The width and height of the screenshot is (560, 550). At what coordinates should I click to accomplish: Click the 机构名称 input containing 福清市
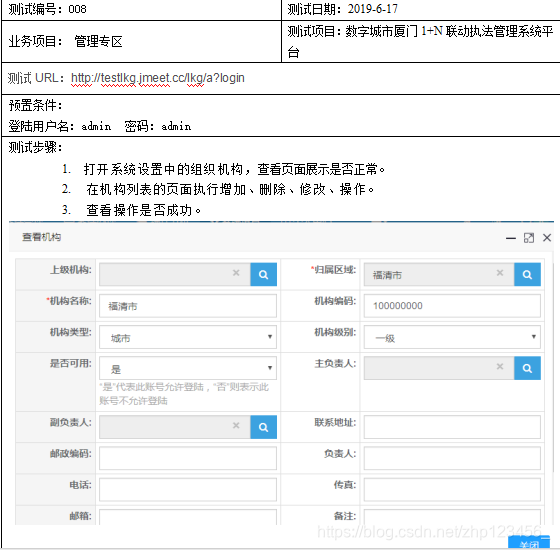pos(188,306)
